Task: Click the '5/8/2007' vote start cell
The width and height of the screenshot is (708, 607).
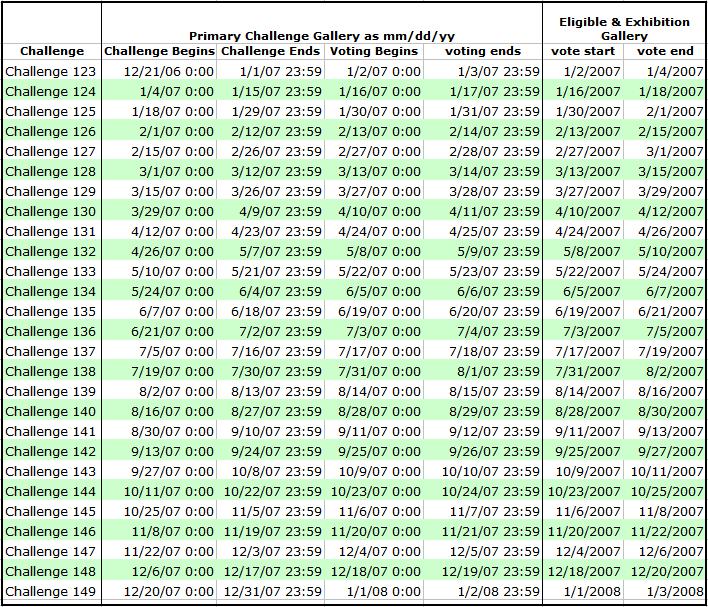Action: (x=592, y=252)
